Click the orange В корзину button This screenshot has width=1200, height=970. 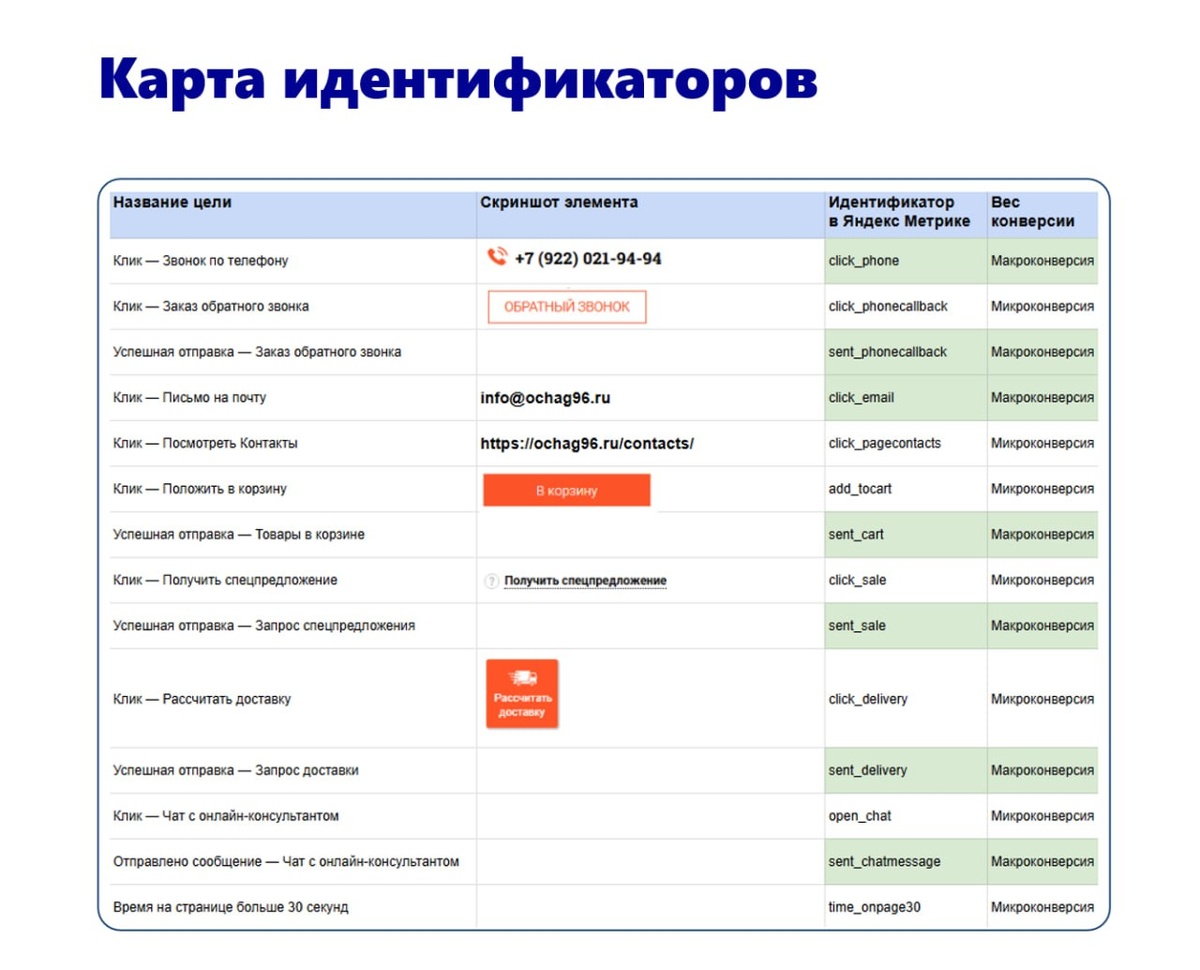coord(567,491)
